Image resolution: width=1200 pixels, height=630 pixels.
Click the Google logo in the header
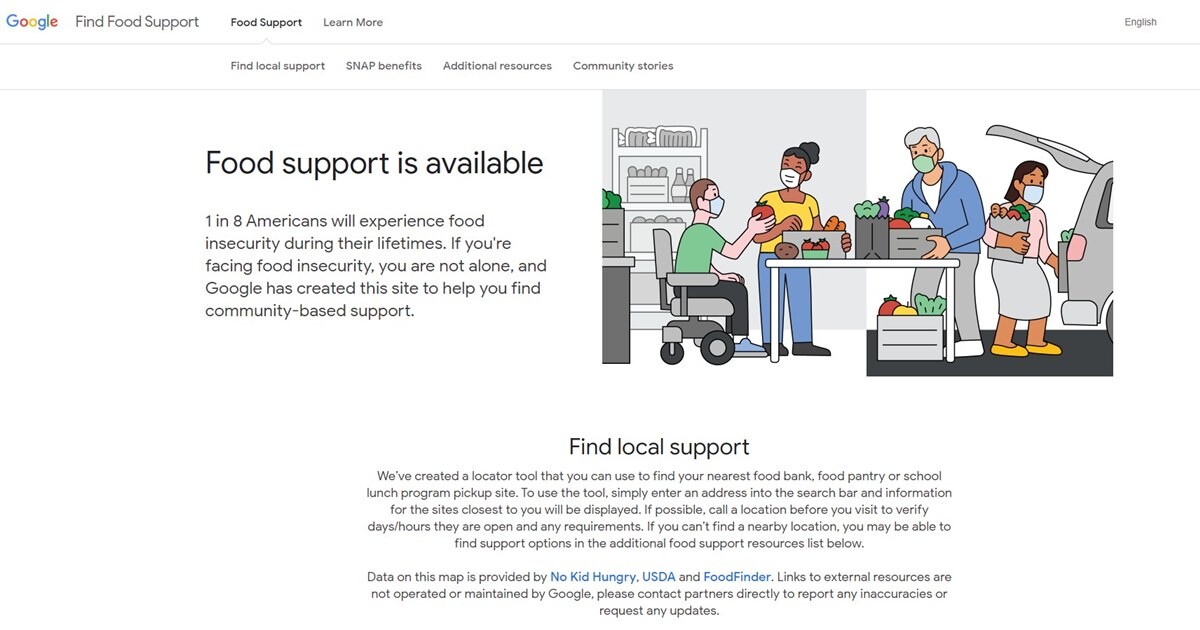[32, 22]
